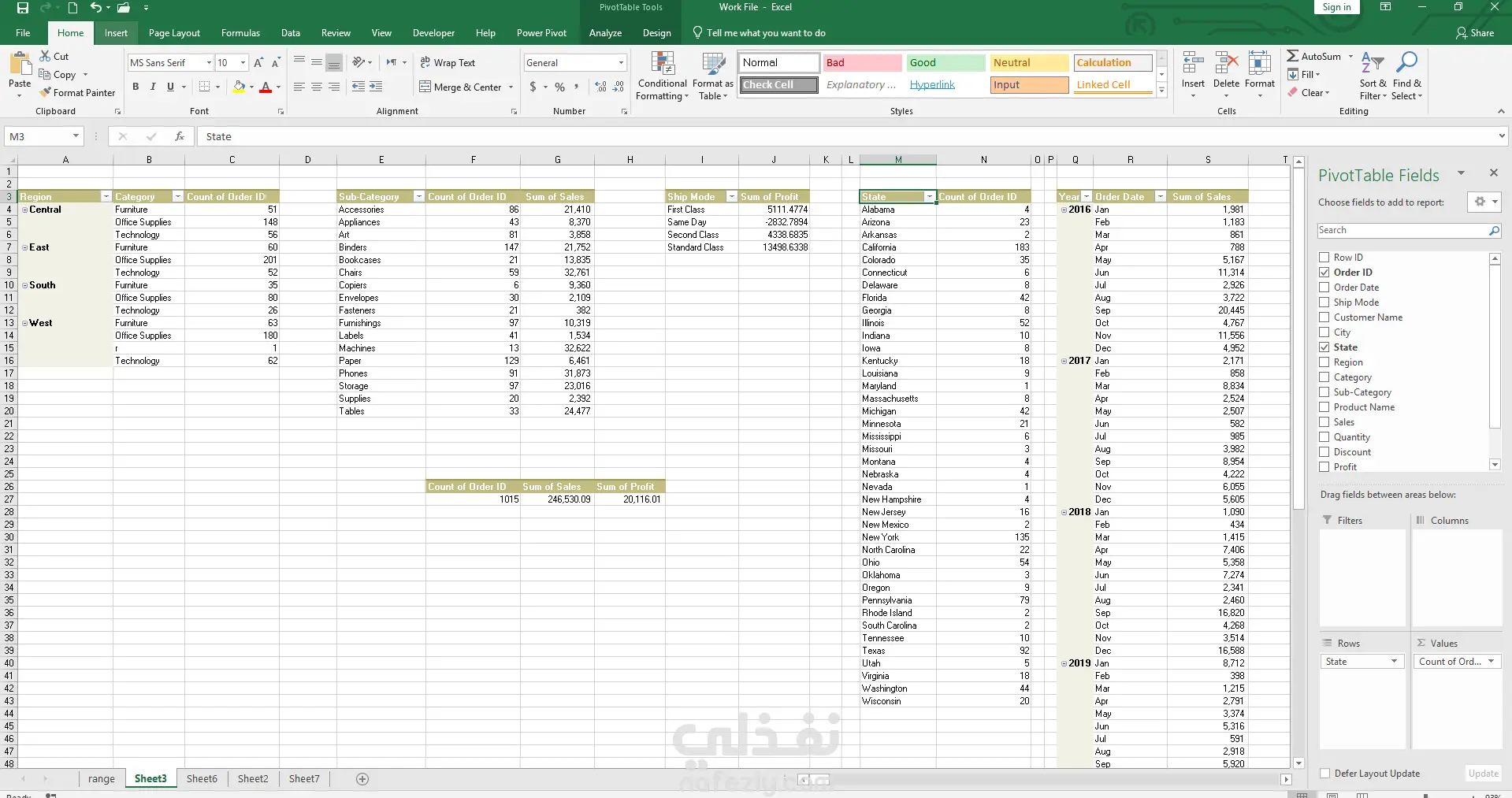Open the General number format dropdown
This screenshot has height=798, width=1512.
point(621,62)
